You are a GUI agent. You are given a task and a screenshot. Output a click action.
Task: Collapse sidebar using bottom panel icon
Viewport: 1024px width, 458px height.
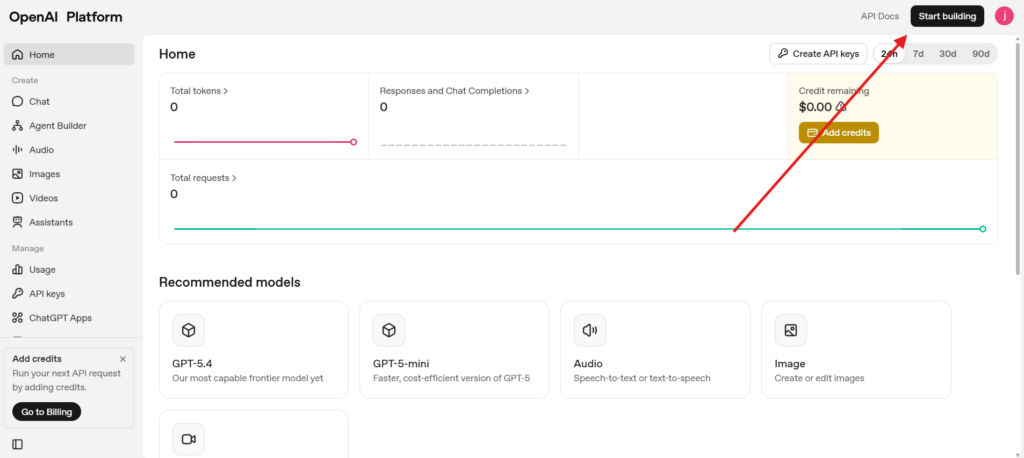pos(18,444)
